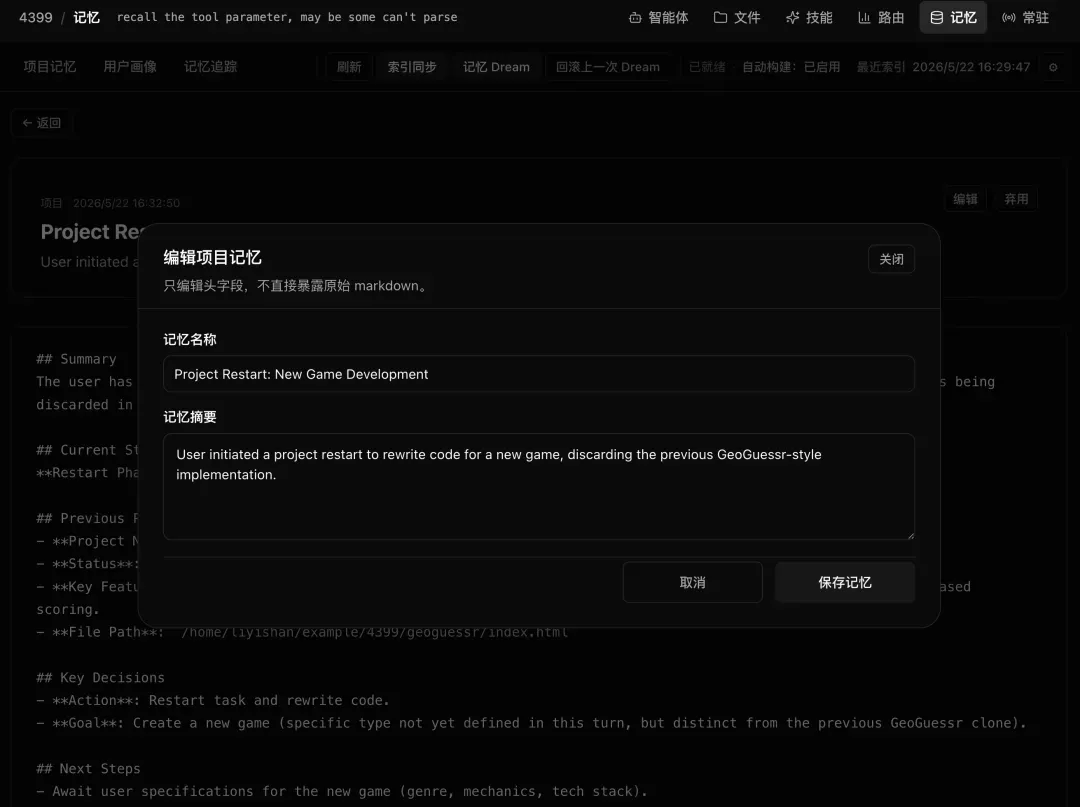Click the 刷新 refresh button
This screenshot has width=1080, height=807.
tap(349, 67)
